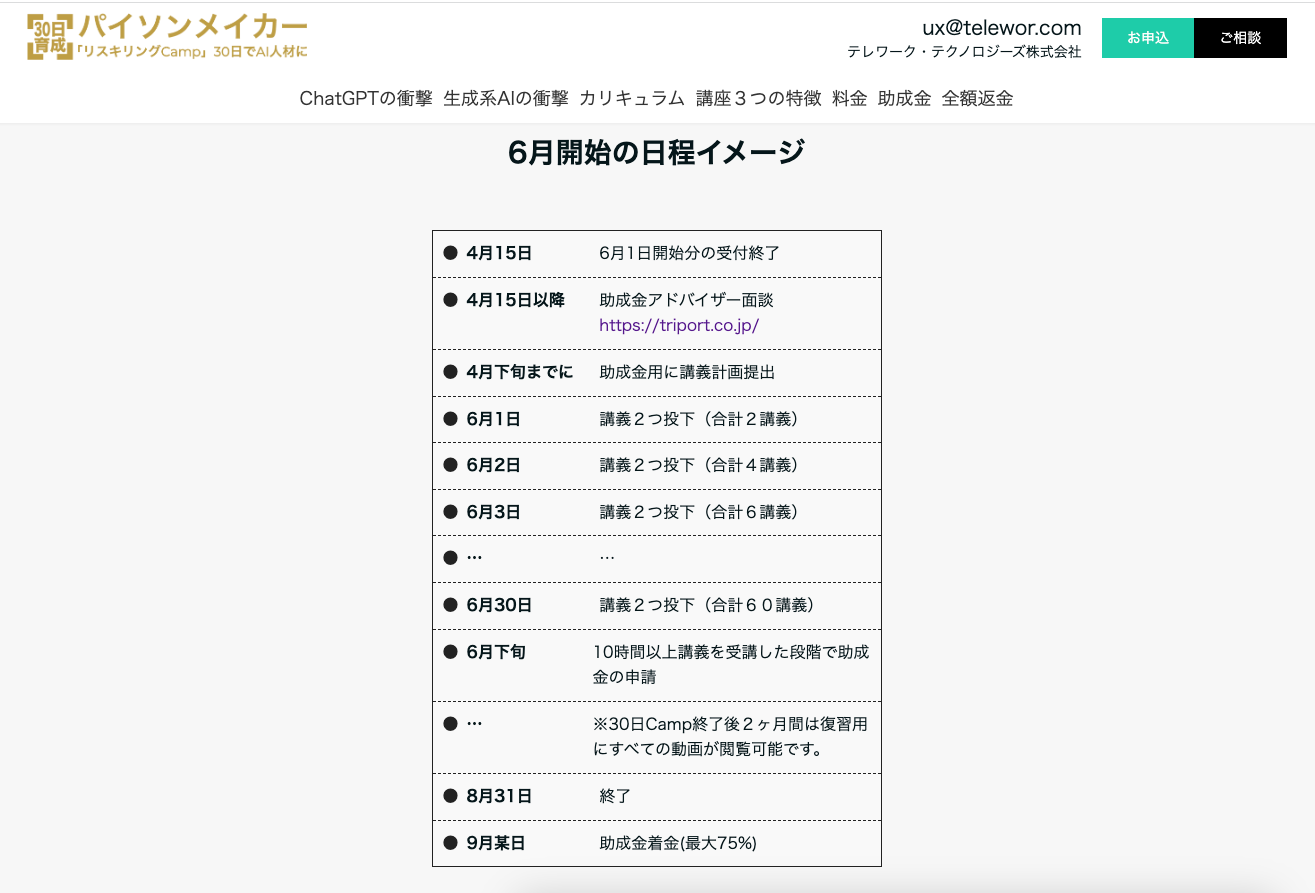Image resolution: width=1315 pixels, height=893 pixels.
Task: Click the 4月下旬までに date cell
Action: pyautogui.click(x=520, y=372)
